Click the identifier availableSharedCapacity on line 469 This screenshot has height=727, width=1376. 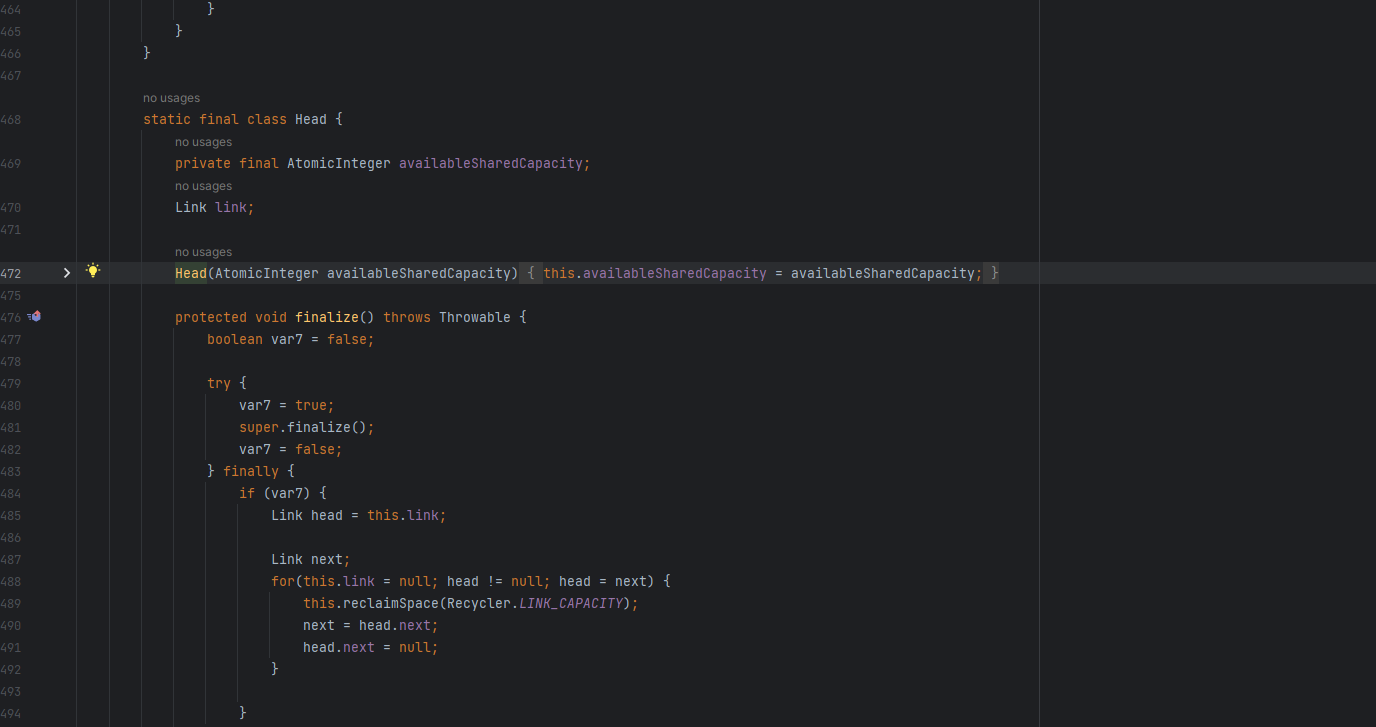[491, 163]
